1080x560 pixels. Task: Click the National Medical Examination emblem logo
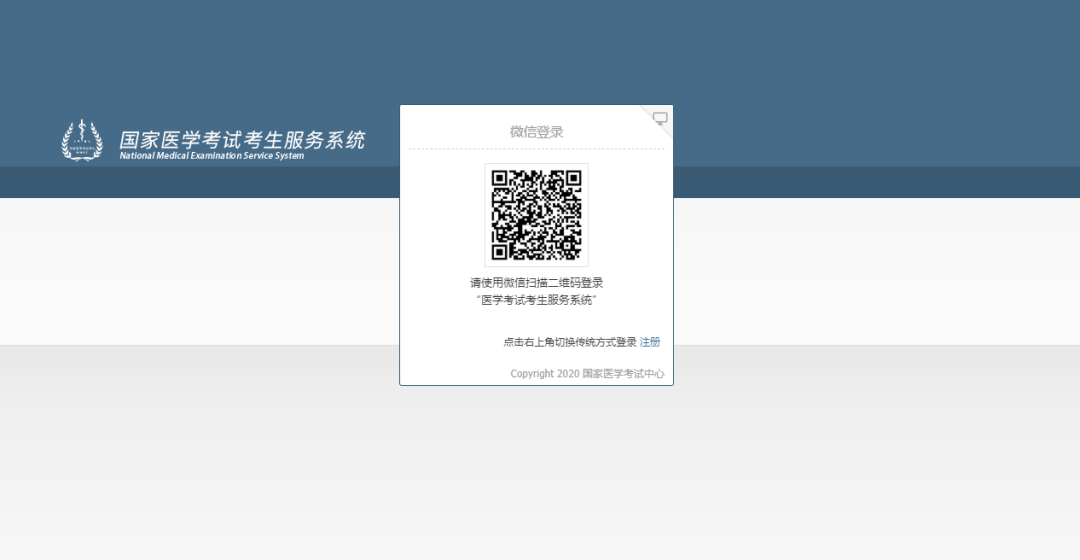click(x=82, y=141)
